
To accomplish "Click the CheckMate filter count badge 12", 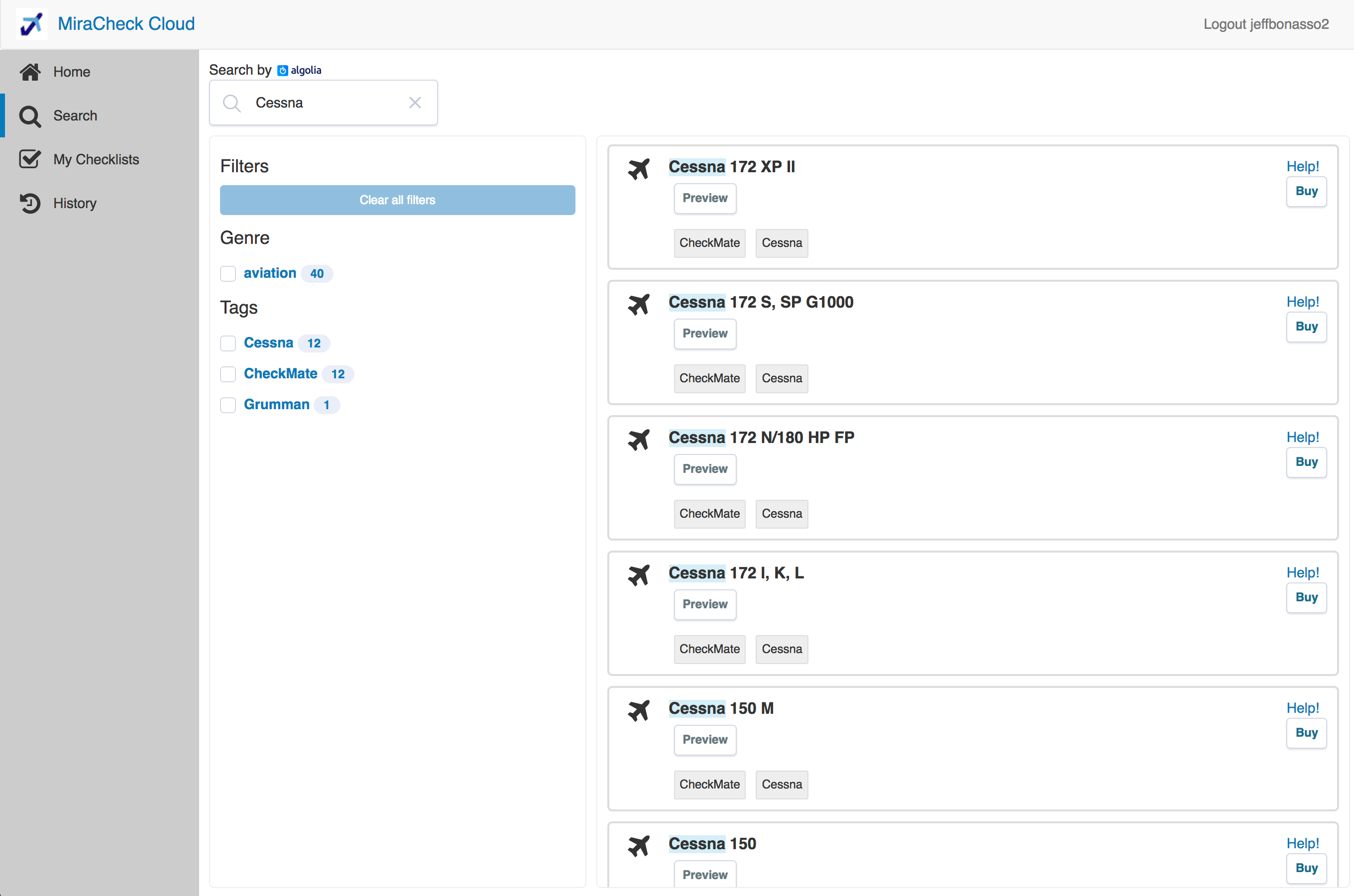I will click(x=338, y=374).
